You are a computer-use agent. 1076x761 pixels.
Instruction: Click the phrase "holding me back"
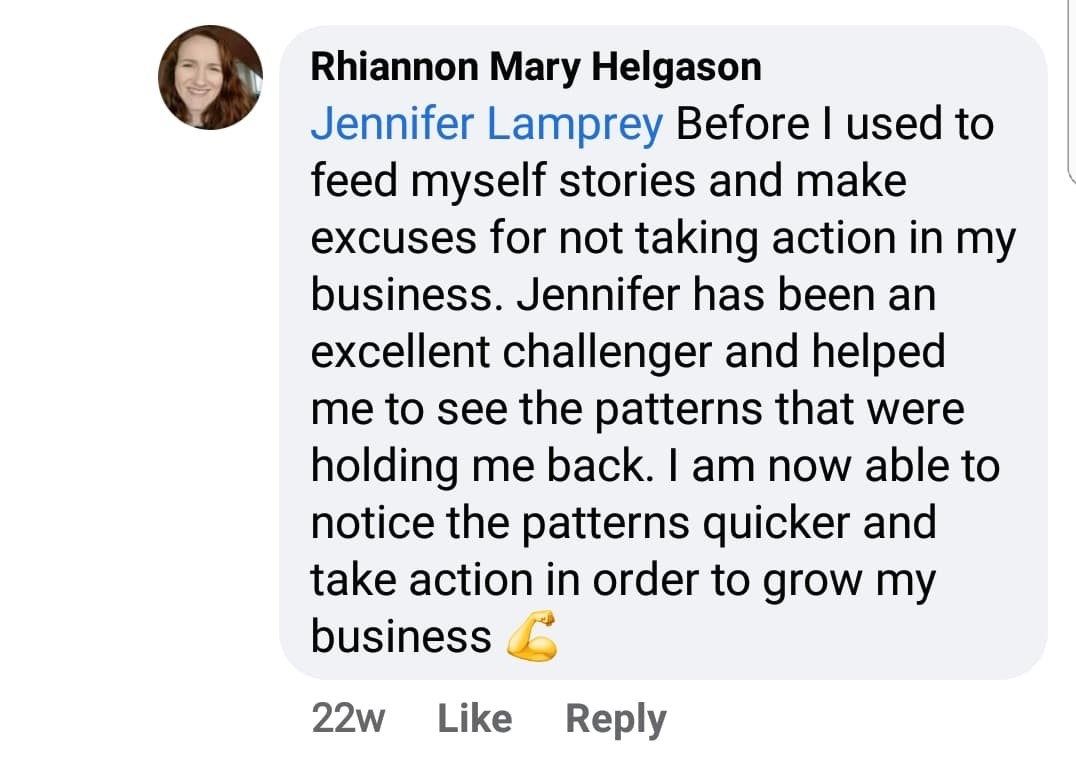478,466
